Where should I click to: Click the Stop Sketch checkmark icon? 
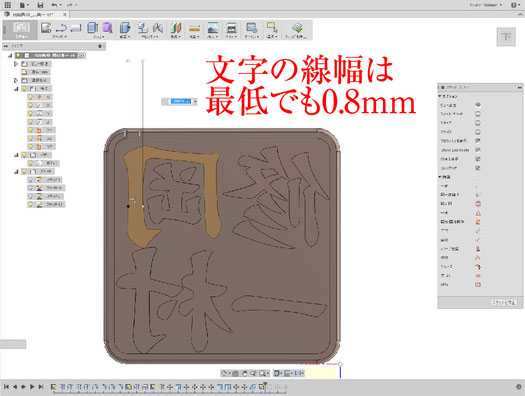click(x=297, y=28)
